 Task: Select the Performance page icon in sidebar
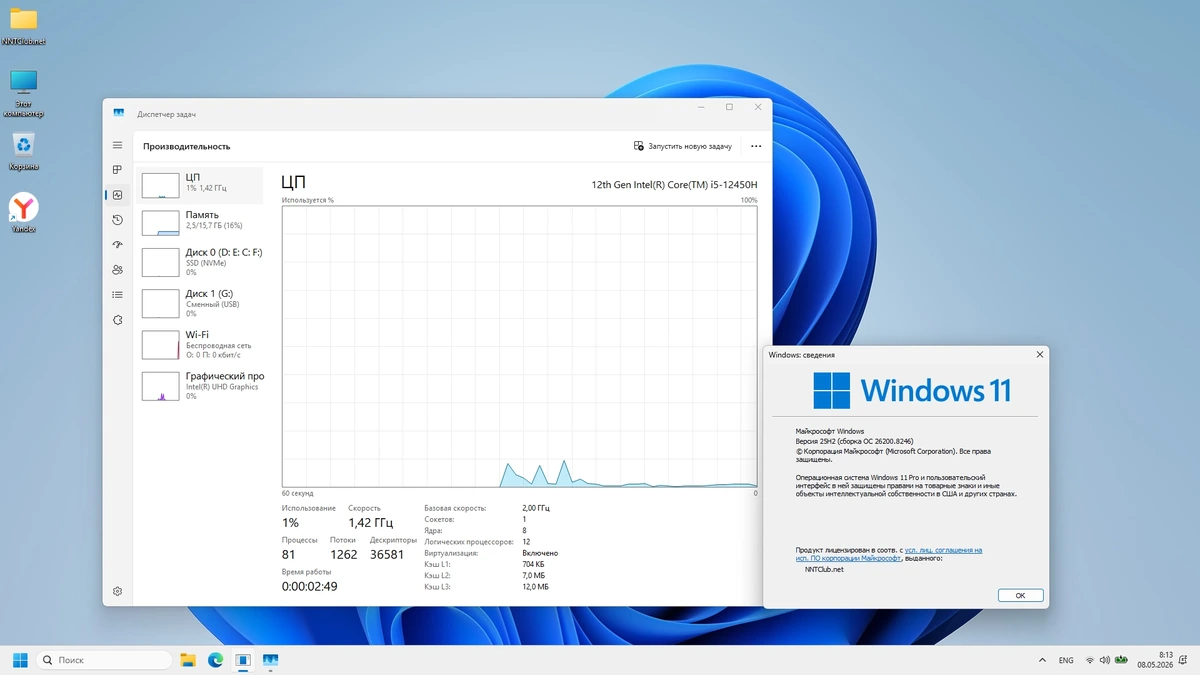tap(117, 195)
